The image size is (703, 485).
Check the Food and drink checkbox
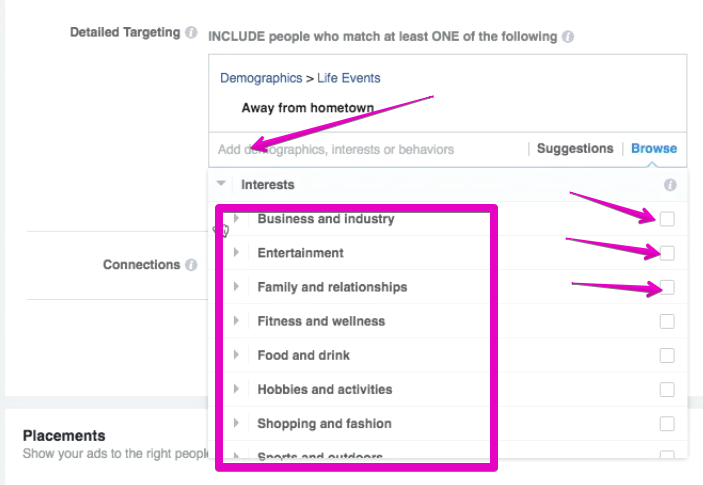(x=667, y=355)
